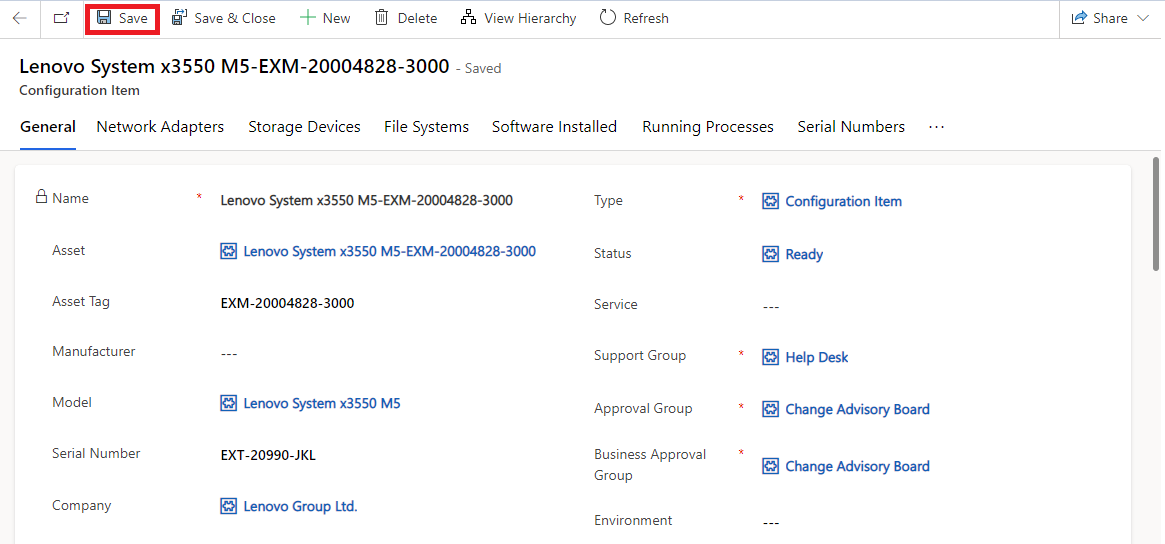Click the Name field value

click(366, 201)
